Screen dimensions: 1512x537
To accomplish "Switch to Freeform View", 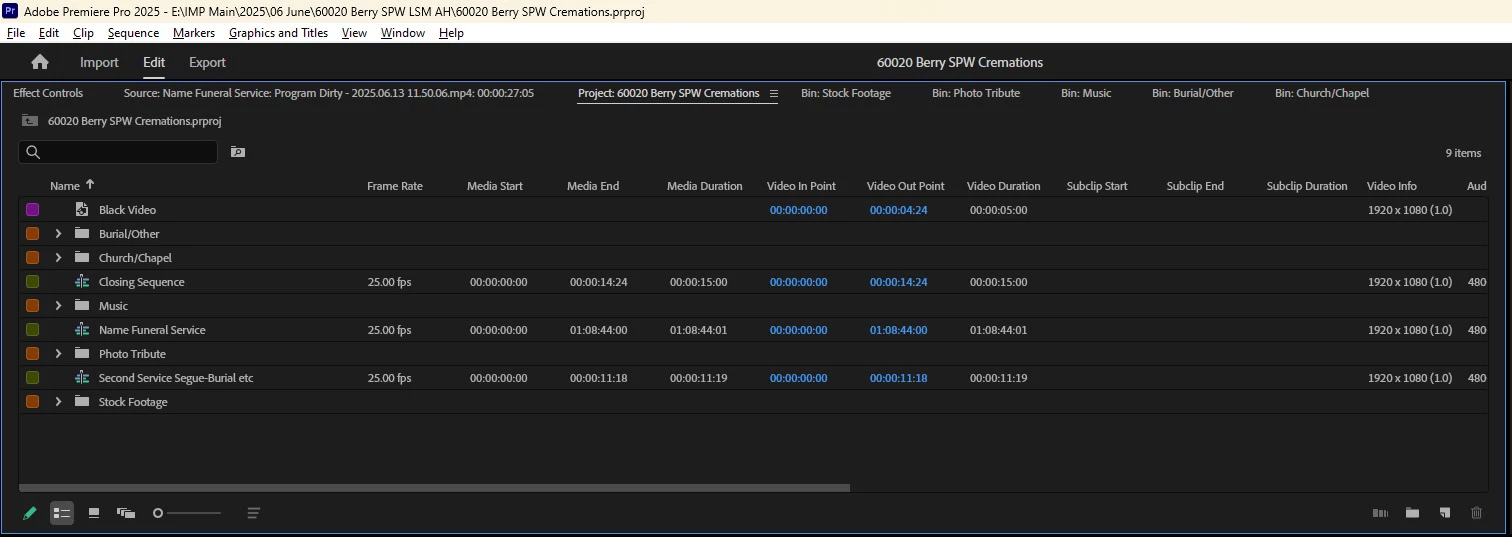I will 126,513.
